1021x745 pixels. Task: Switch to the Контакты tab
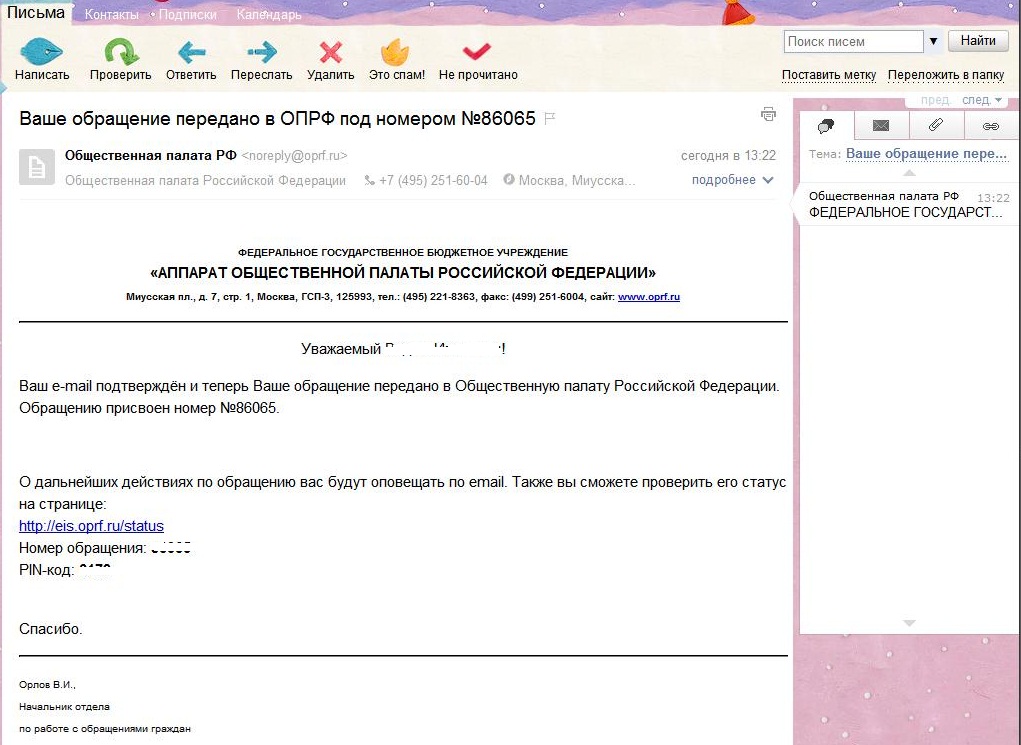(x=112, y=15)
